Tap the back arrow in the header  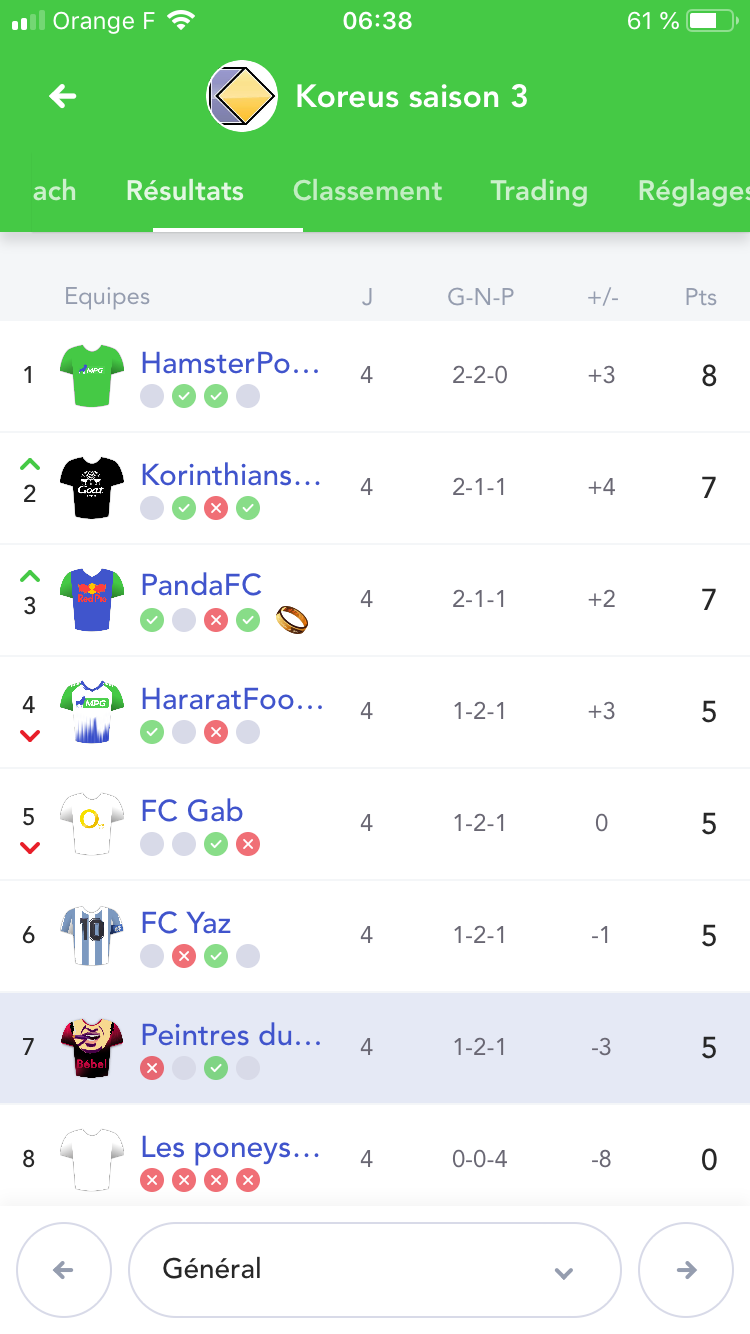click(x=63, y=96)
